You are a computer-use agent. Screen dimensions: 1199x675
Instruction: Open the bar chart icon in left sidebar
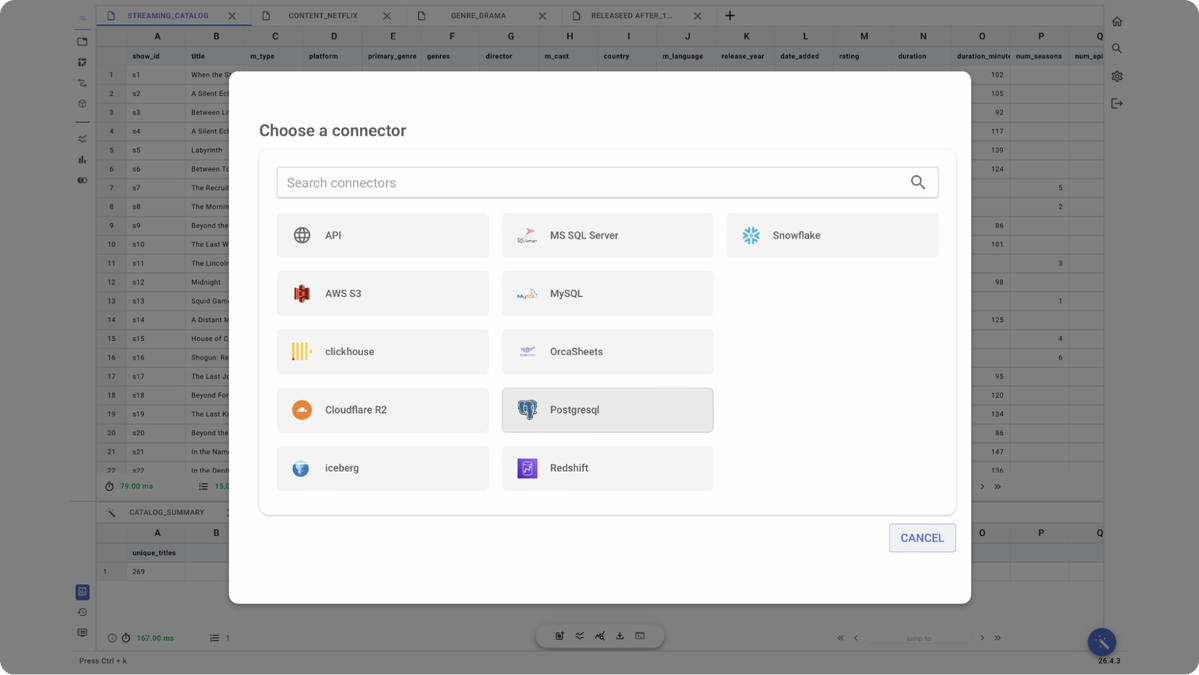point(83,160)
